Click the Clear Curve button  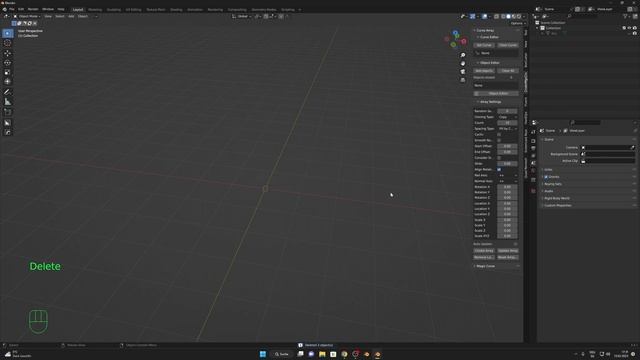pyautogui.click(x=508, y=45)
